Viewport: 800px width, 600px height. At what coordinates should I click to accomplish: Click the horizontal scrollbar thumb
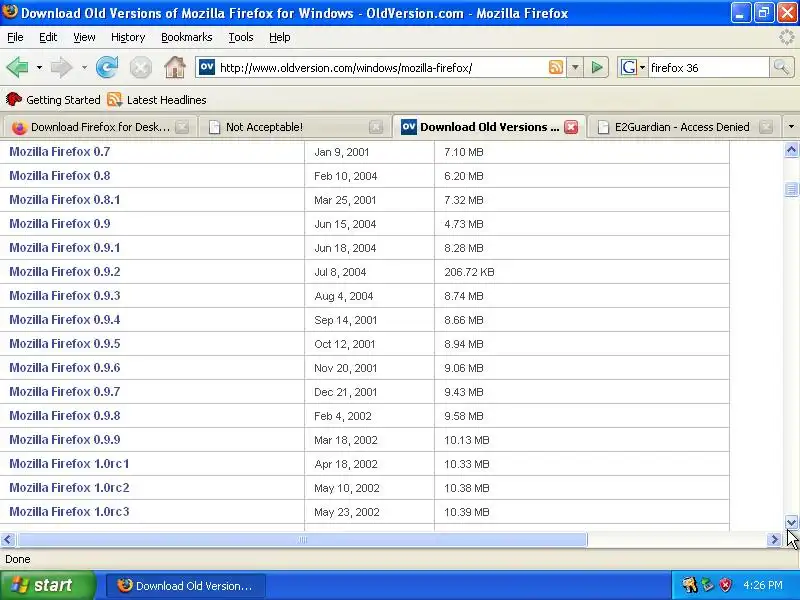302,539
